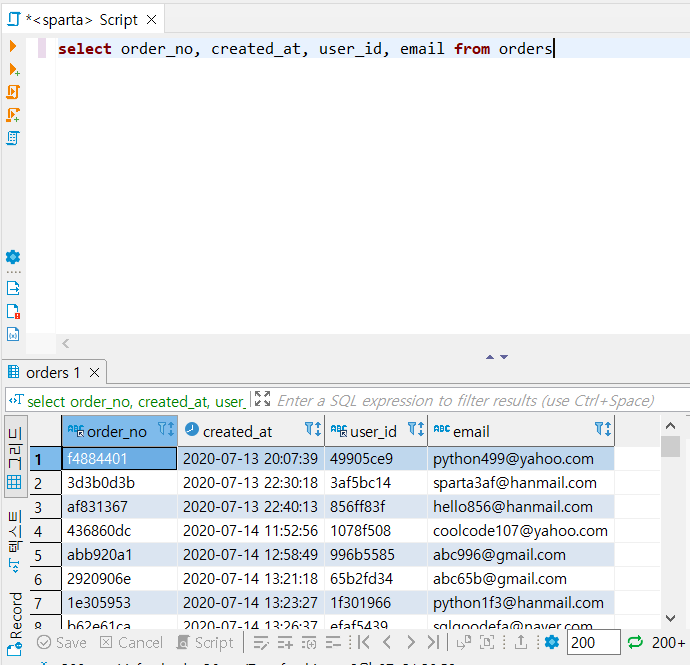Go to the next row arrow
The image size is (690, 665).
click(411, 643)
